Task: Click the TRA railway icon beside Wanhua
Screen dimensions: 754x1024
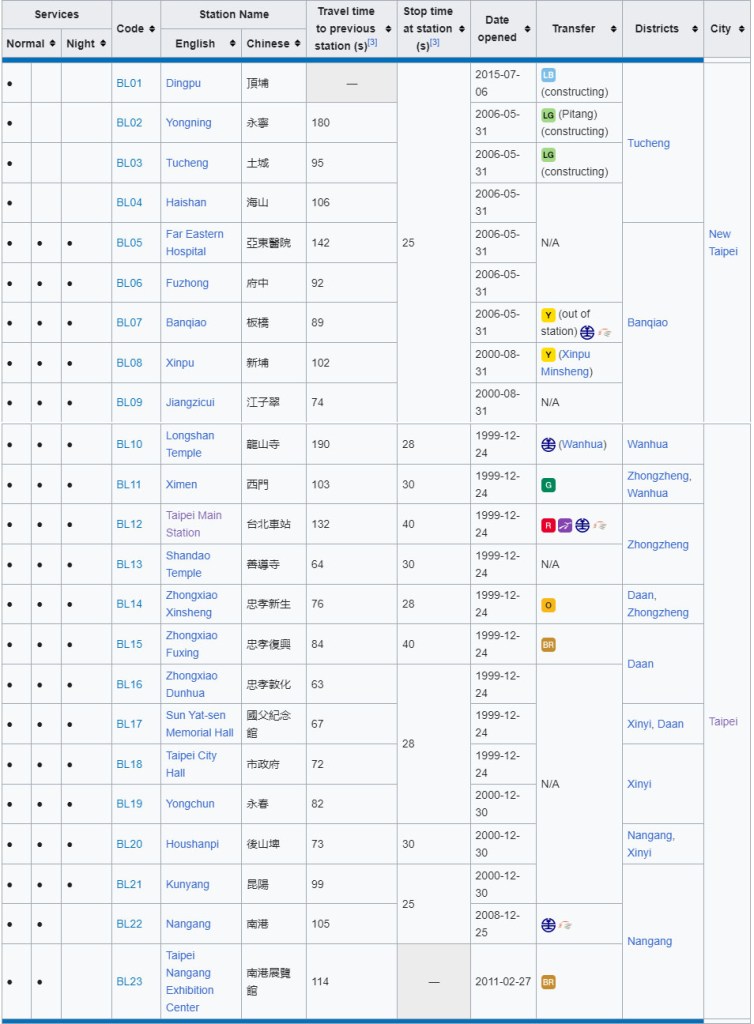Action: point(548,445)
